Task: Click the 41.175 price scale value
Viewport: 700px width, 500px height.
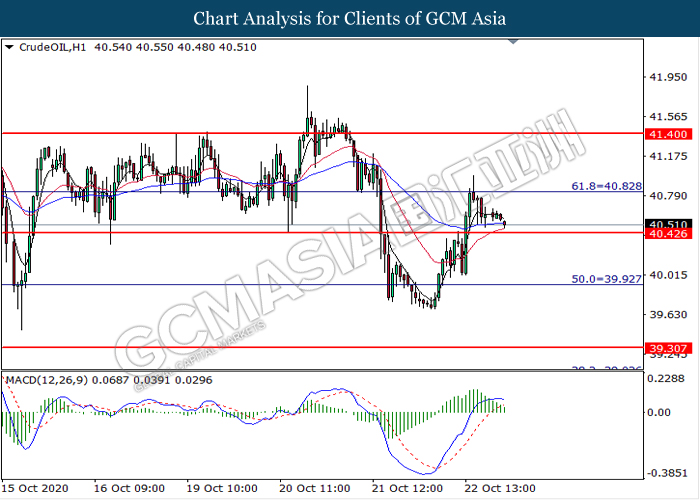Action: [x=668, y=156]
